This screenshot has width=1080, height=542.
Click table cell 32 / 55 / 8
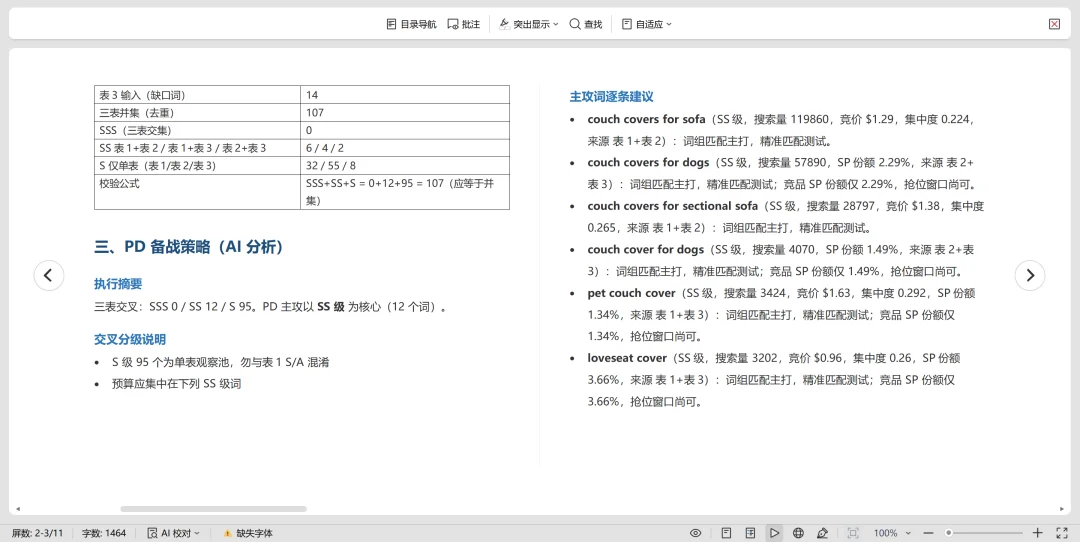[405, 166]
